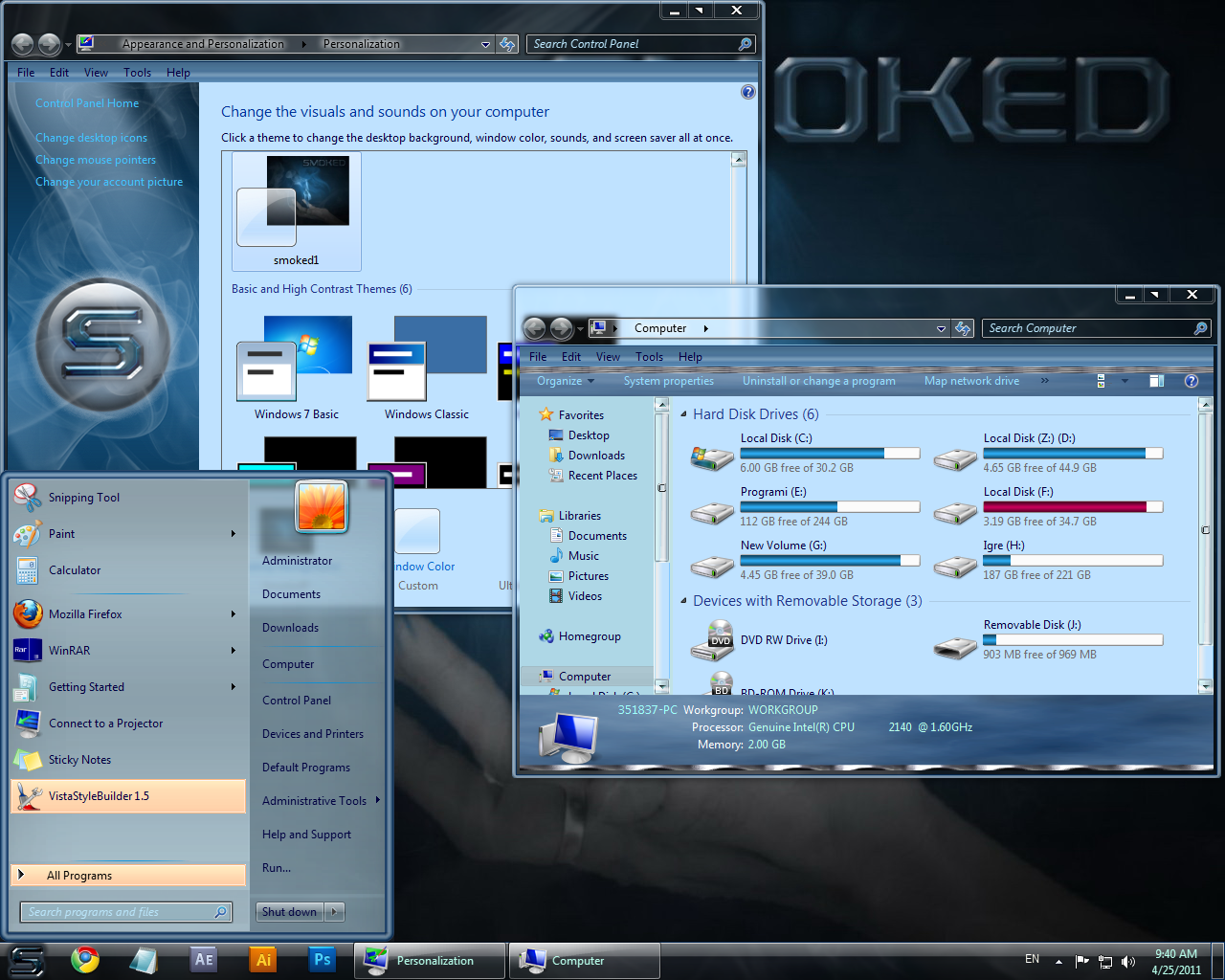
Task: Select Music library in navigation pane
Action: pyautogui.click(x=583, y=556)
